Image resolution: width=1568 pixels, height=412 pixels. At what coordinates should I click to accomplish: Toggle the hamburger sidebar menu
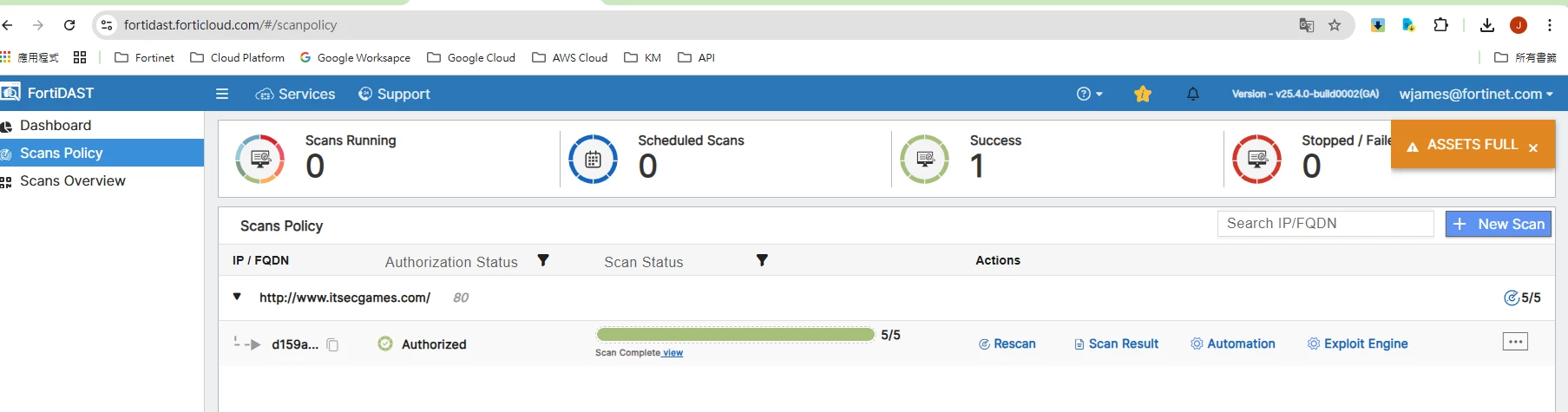[x=222, y=94]
